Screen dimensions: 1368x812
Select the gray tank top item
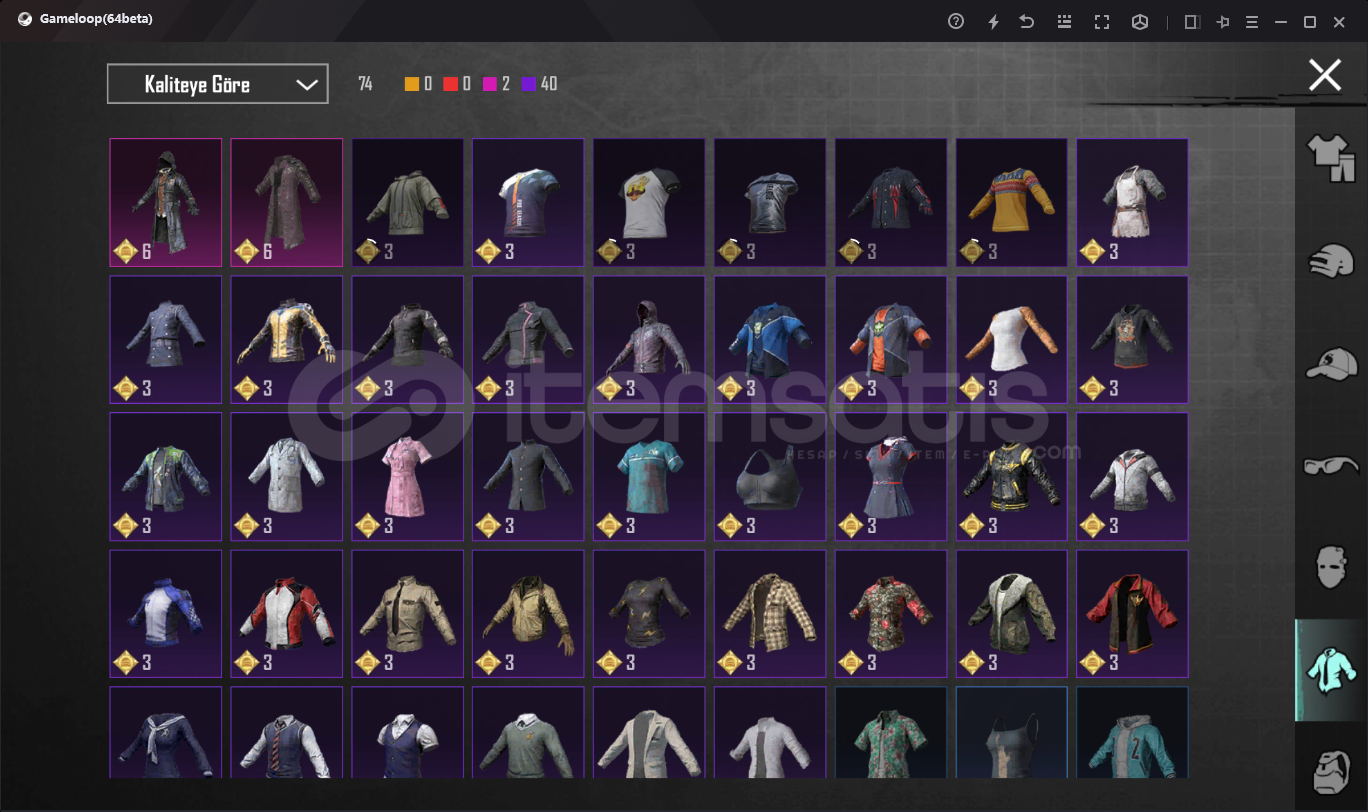[1012, 732]
